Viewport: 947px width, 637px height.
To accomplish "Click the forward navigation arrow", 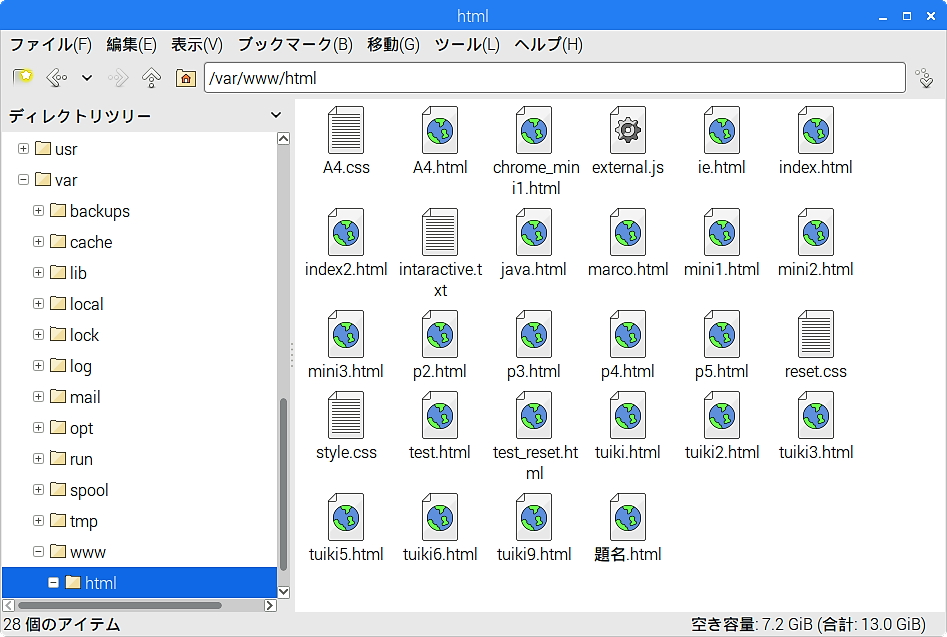I will 118,78.
